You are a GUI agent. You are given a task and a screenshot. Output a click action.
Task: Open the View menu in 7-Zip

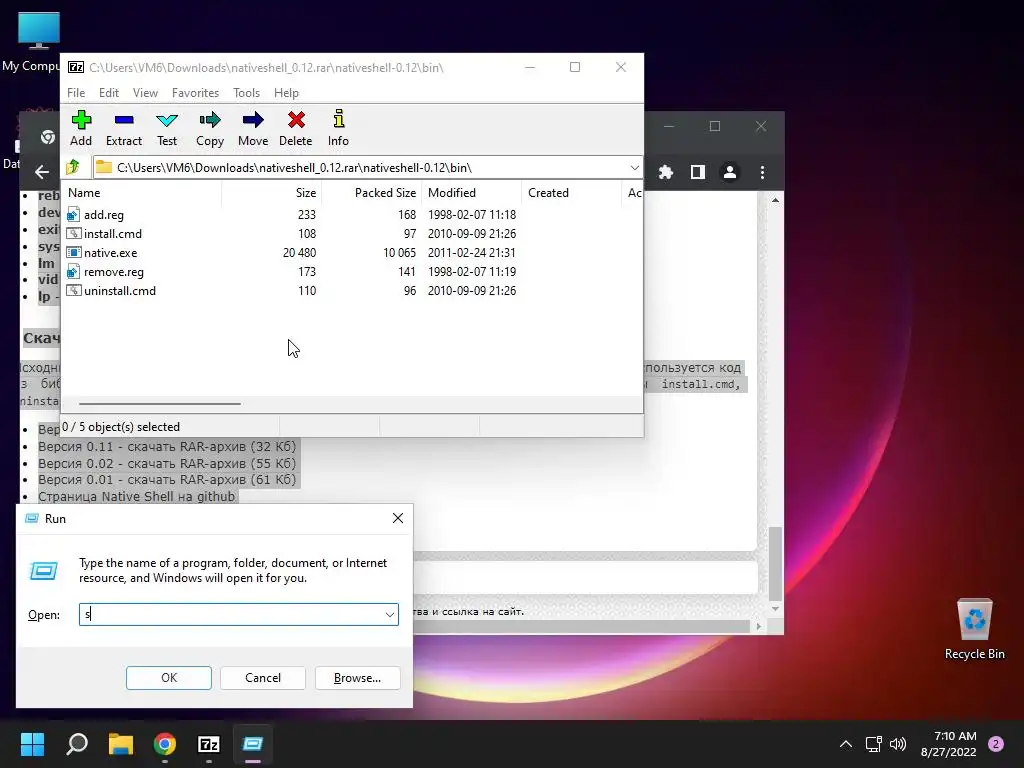[145, 93]
